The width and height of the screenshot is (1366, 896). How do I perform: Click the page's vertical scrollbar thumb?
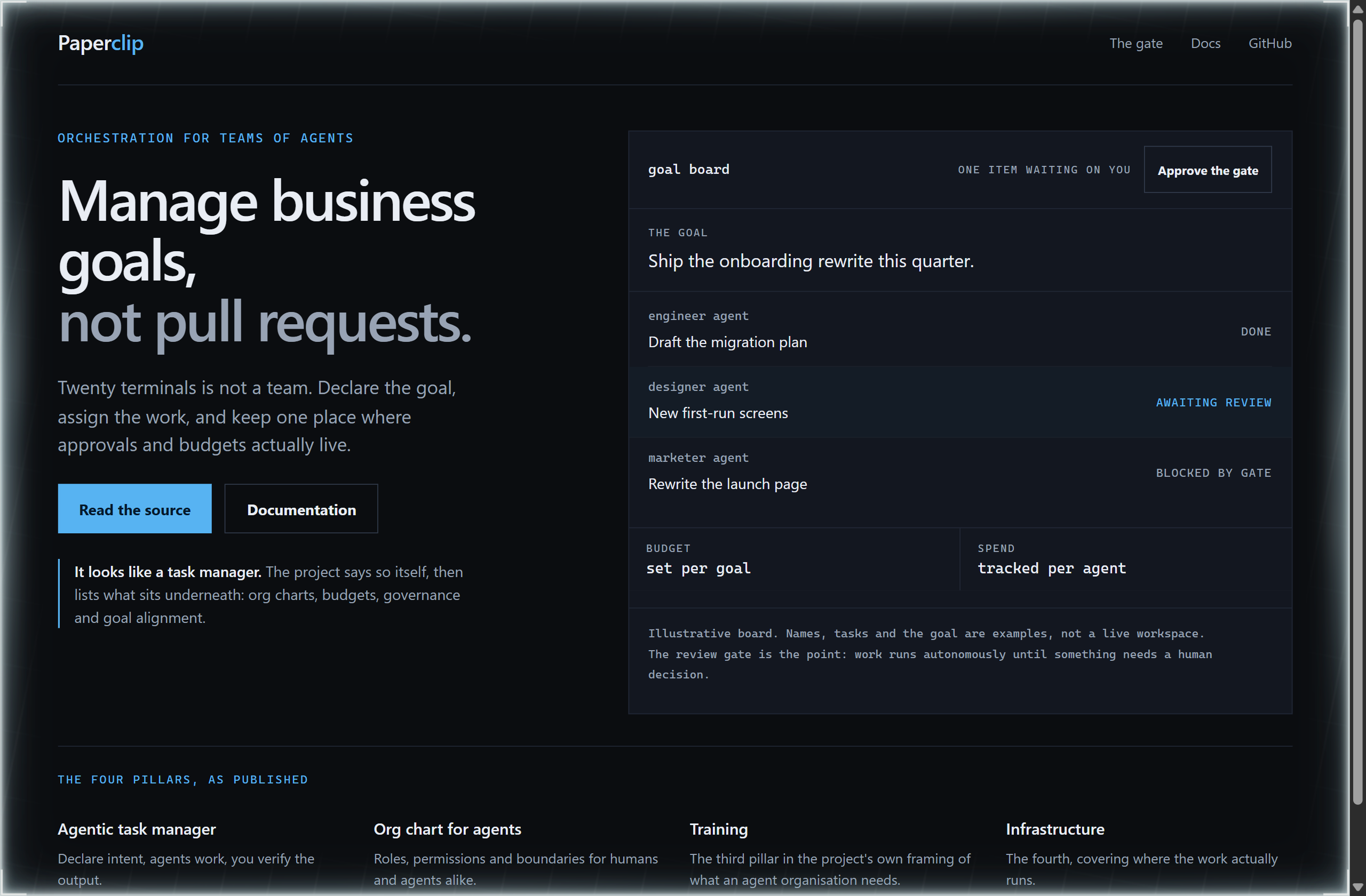[1357, 412]
